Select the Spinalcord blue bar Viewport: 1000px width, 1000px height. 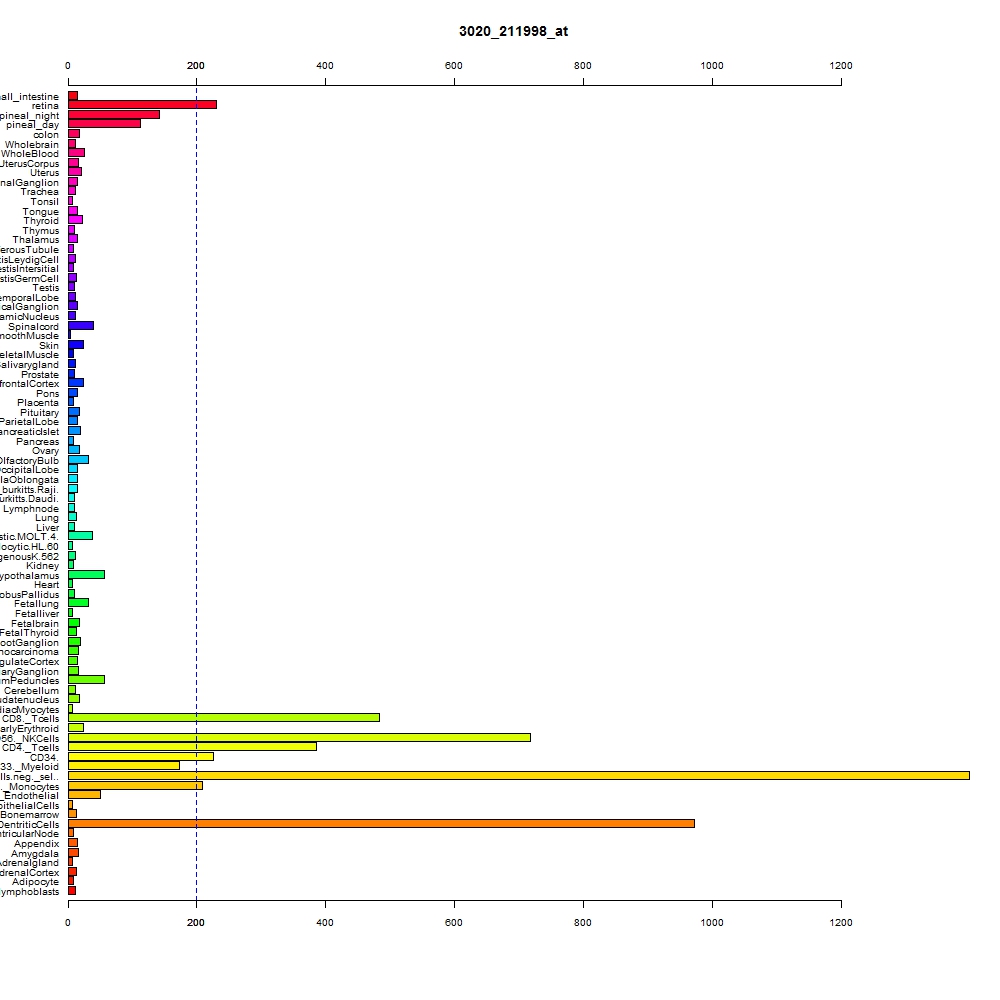[x=81, y=326]
